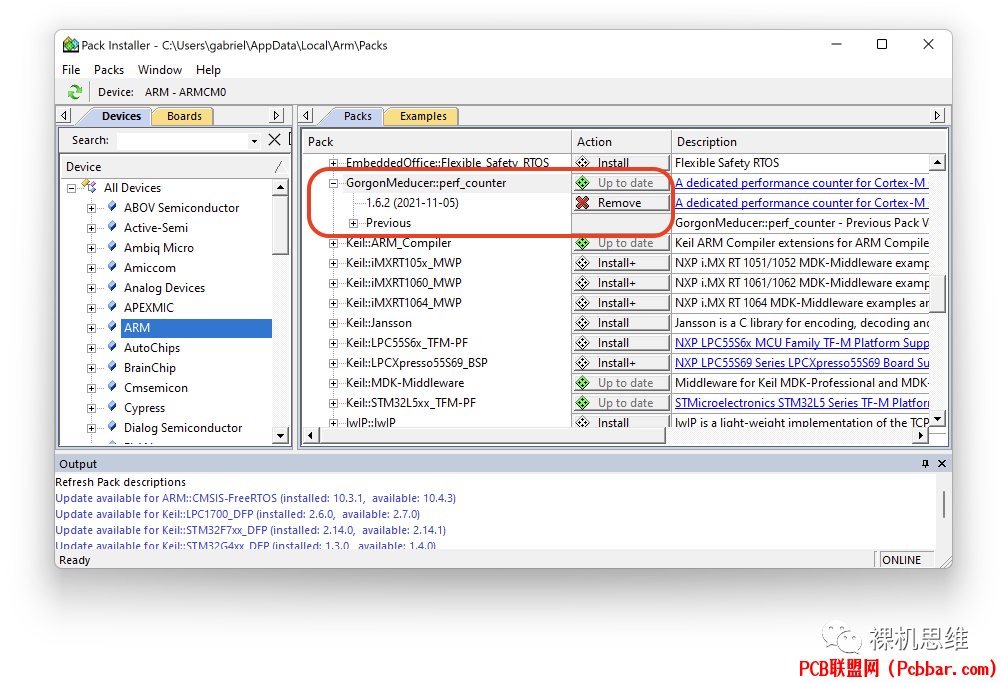Collapse the All Devices tree node
1001x683 pixels.
pos(72,188)
